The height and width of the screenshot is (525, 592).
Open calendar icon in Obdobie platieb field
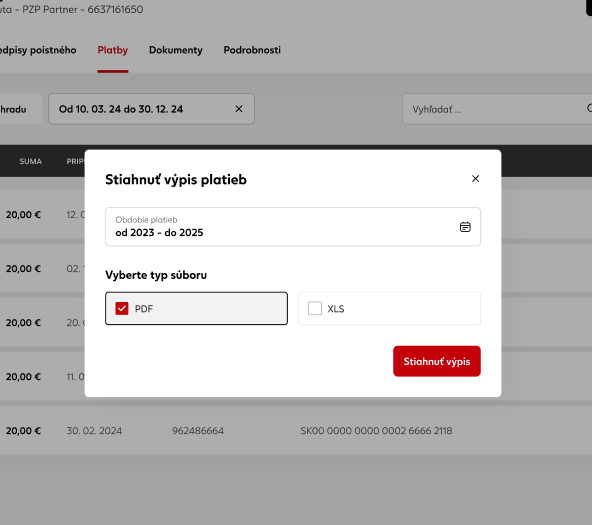coord(465,227)
